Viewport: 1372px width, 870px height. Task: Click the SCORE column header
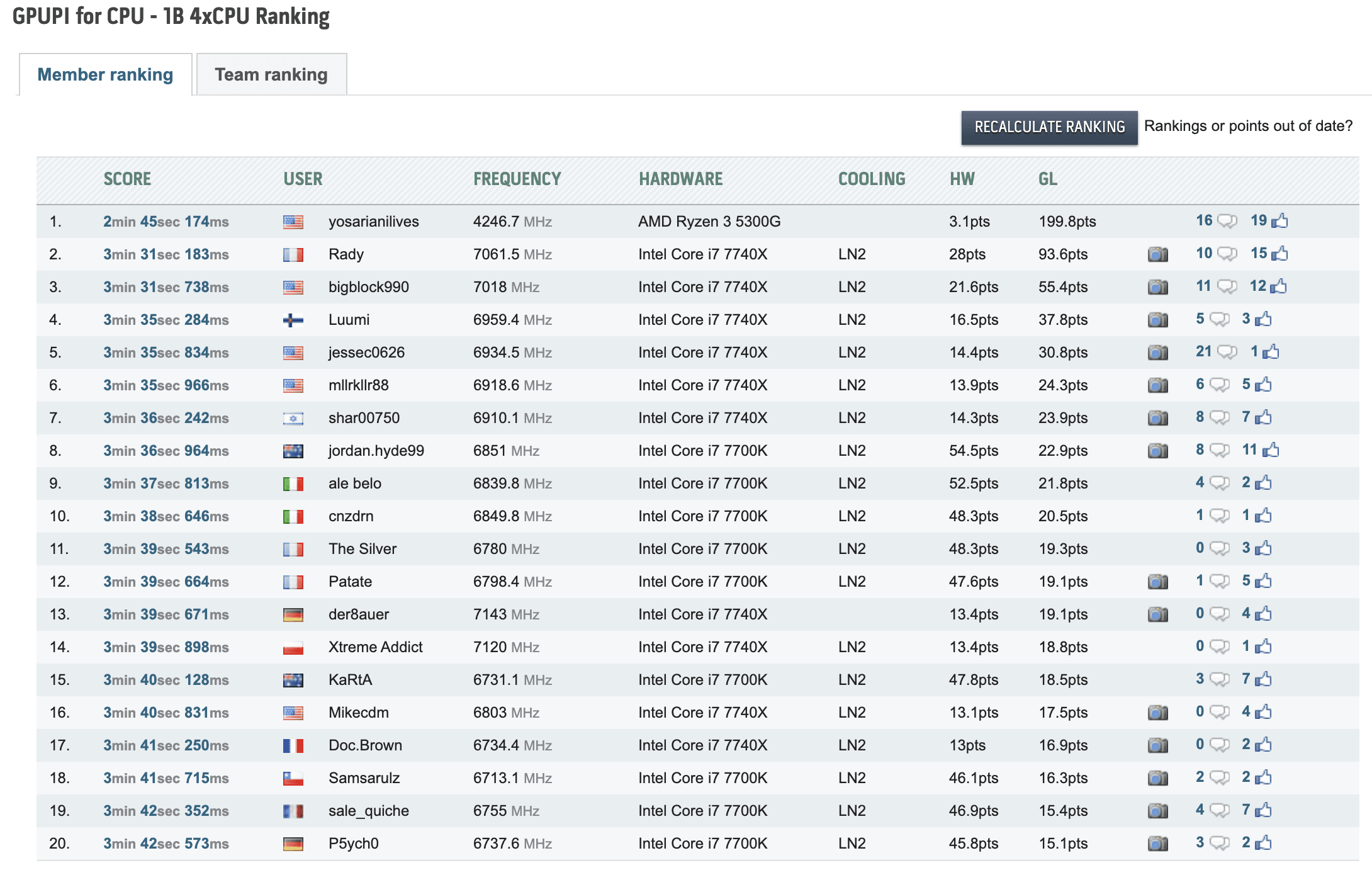pos(127,179)
